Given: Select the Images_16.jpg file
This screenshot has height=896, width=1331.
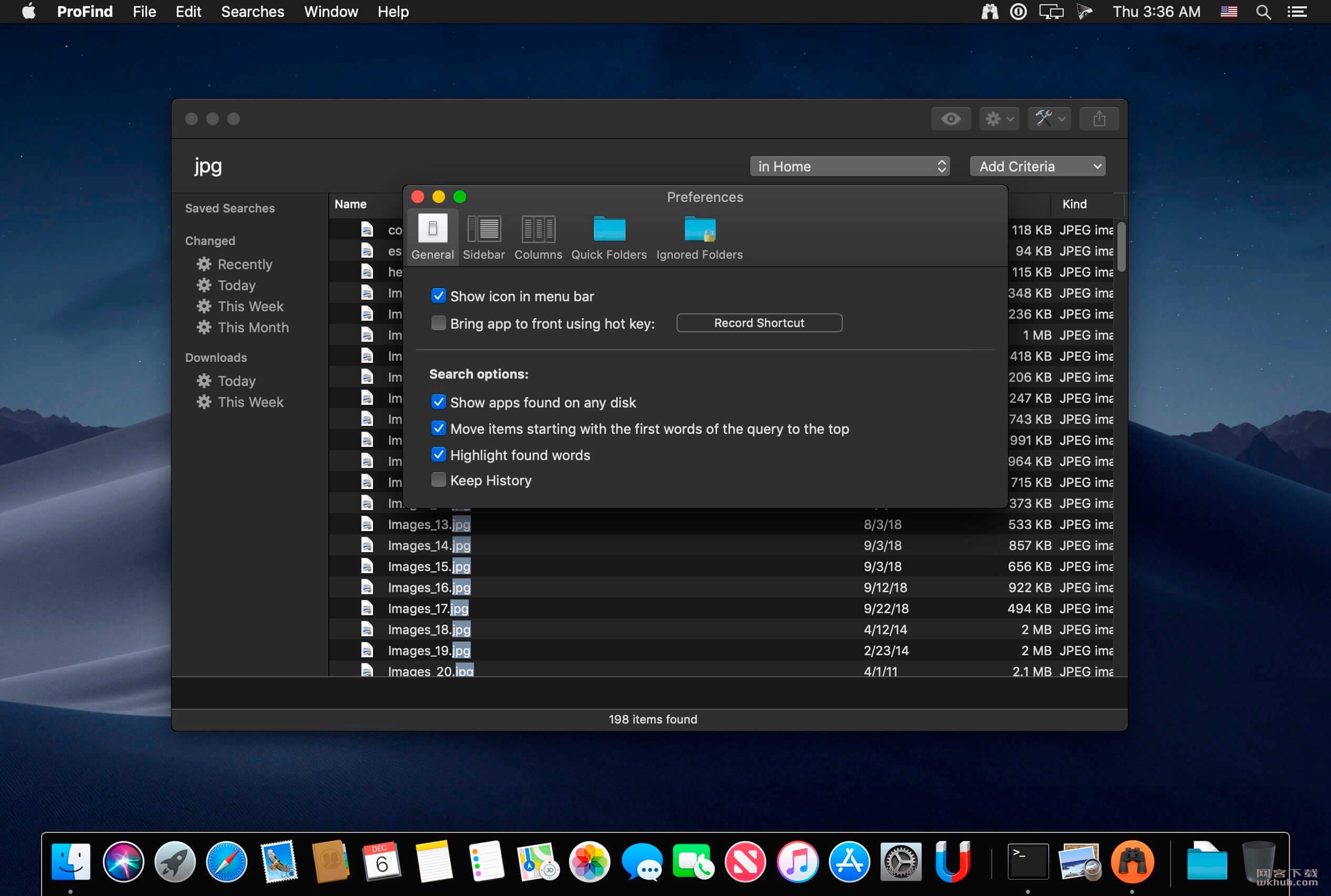Looking at the screenshot, I should point(720,587).
